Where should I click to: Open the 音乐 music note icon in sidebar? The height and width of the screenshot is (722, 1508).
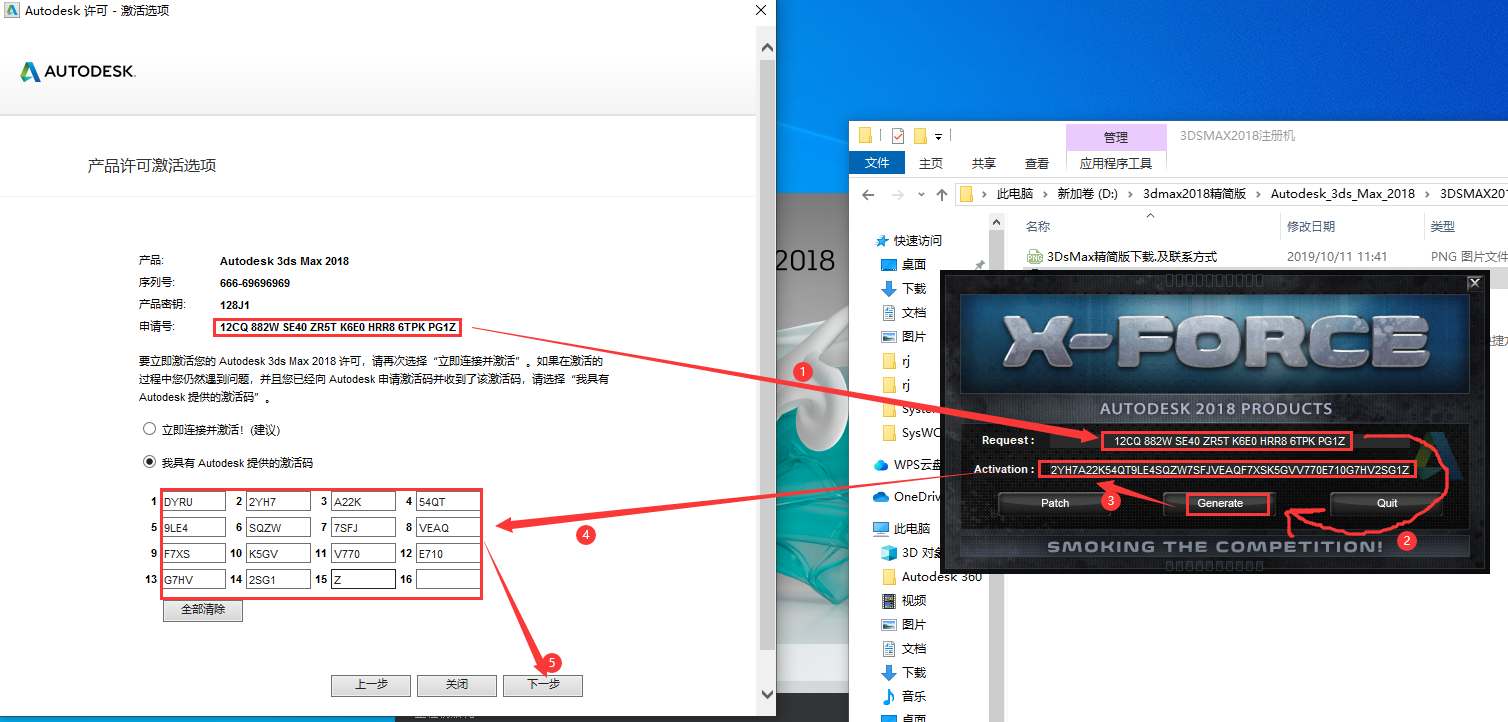[x=889, y=697]
